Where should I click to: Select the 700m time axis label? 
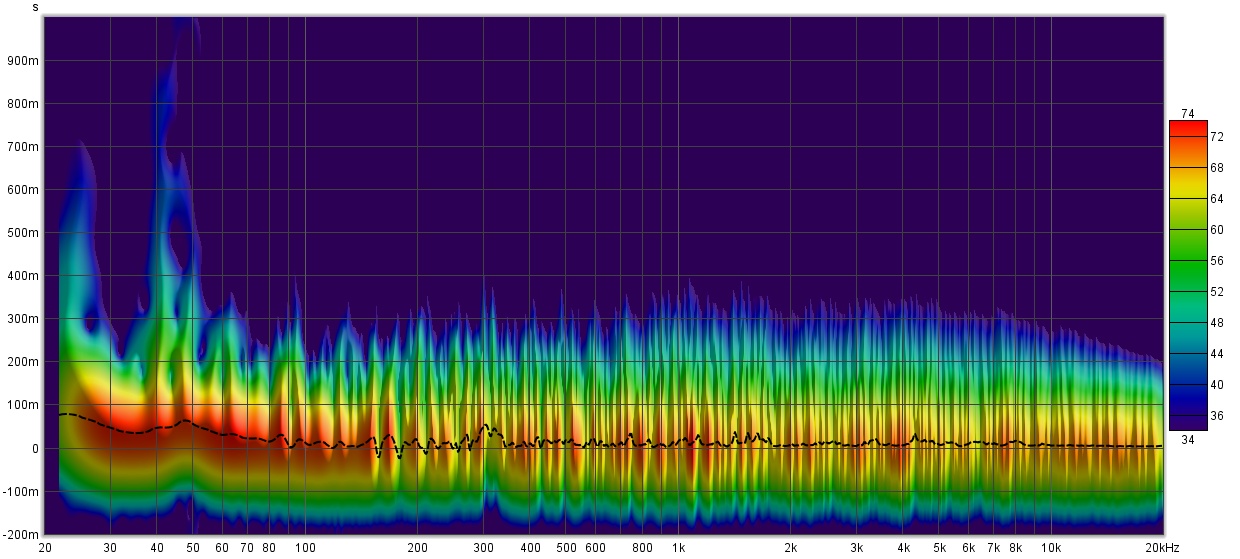(24, 147)
